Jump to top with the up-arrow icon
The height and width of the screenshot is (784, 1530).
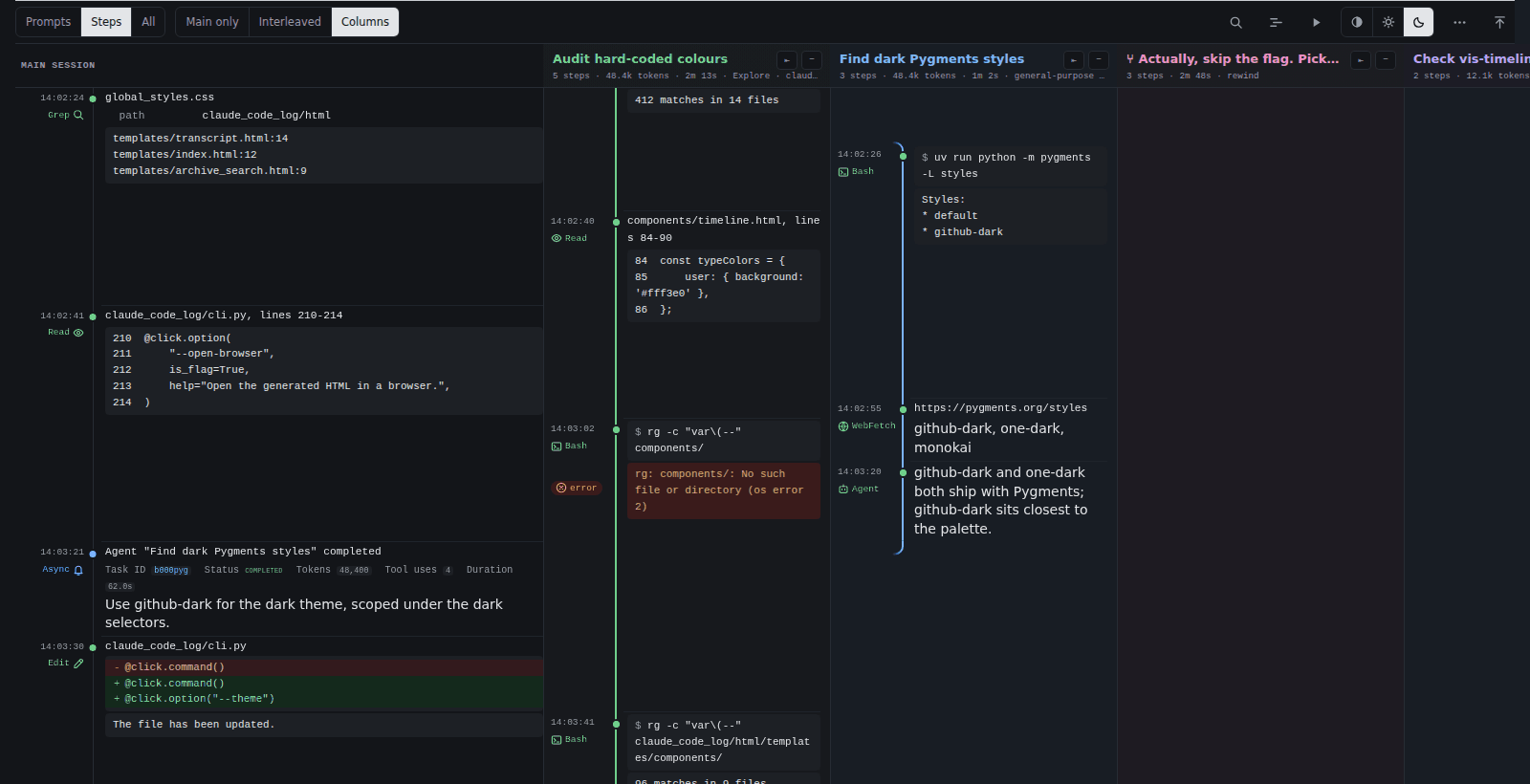pos(1499,22)
